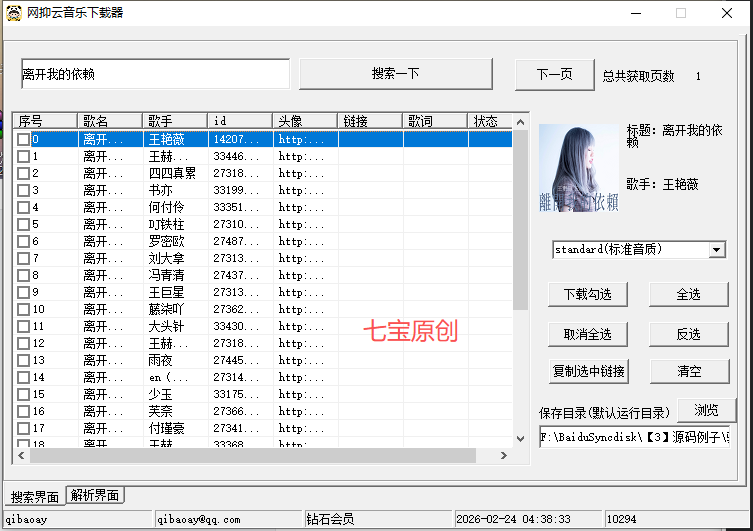The image size is (753, 531).
Task: Select singer 芙奈 row
Action: click(160, 411)
